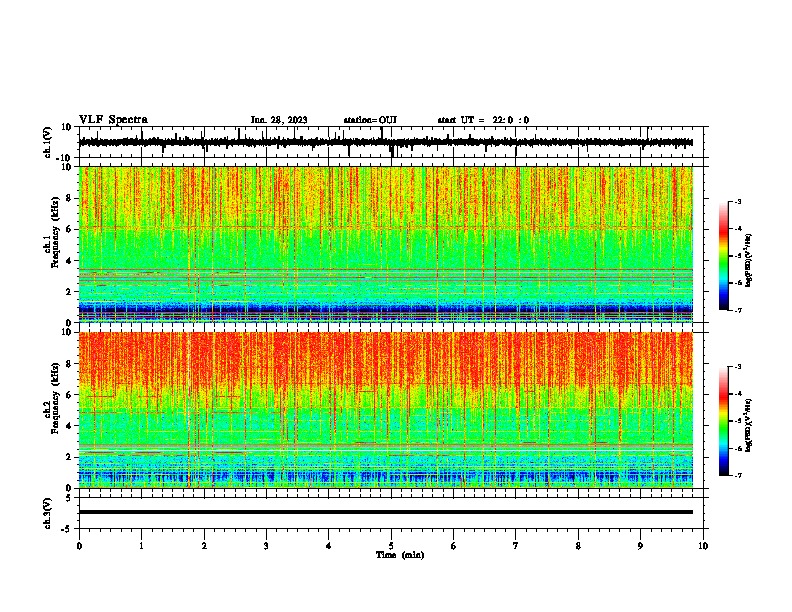Click the "-10" tick on ch.1(V) axis

(x=65, y=158)
